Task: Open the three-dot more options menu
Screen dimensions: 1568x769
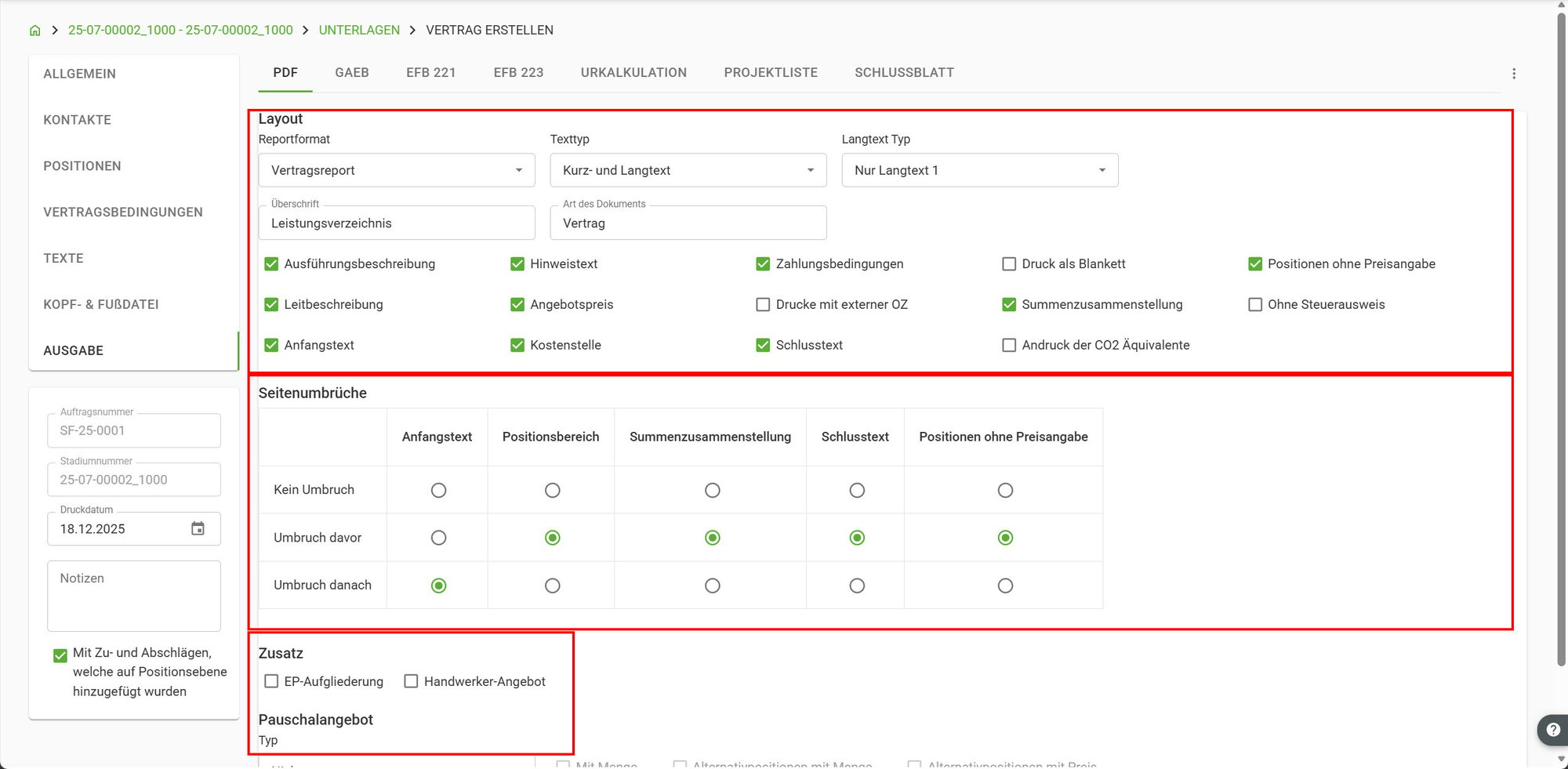Action: click(x=1513, y=74)
